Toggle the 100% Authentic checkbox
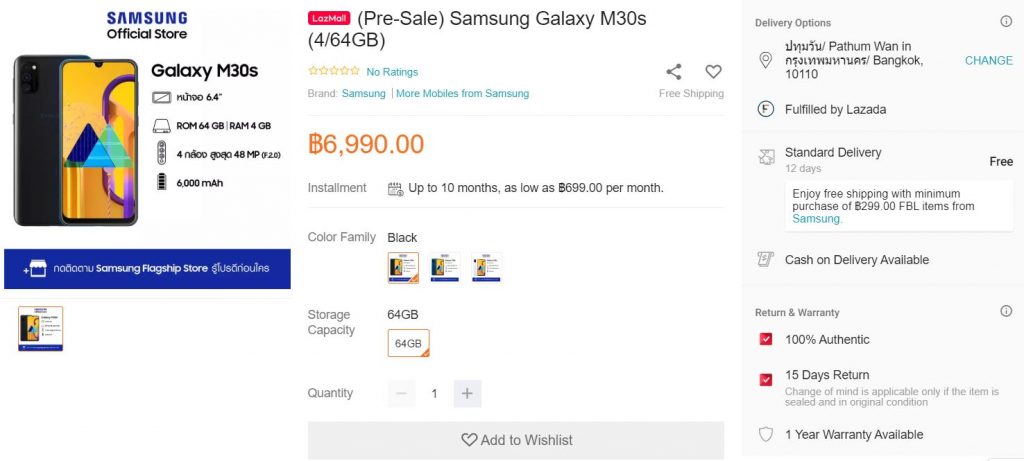Image resolution: width=1024 pixels, height=461 pixels. pos(766,340)
